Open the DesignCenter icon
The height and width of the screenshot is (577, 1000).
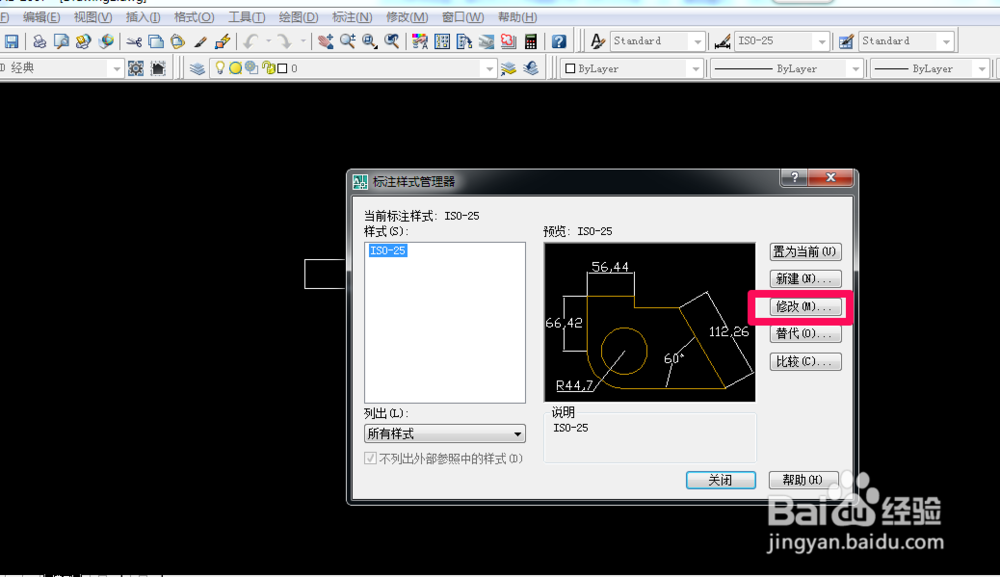(x=442, y=42)
